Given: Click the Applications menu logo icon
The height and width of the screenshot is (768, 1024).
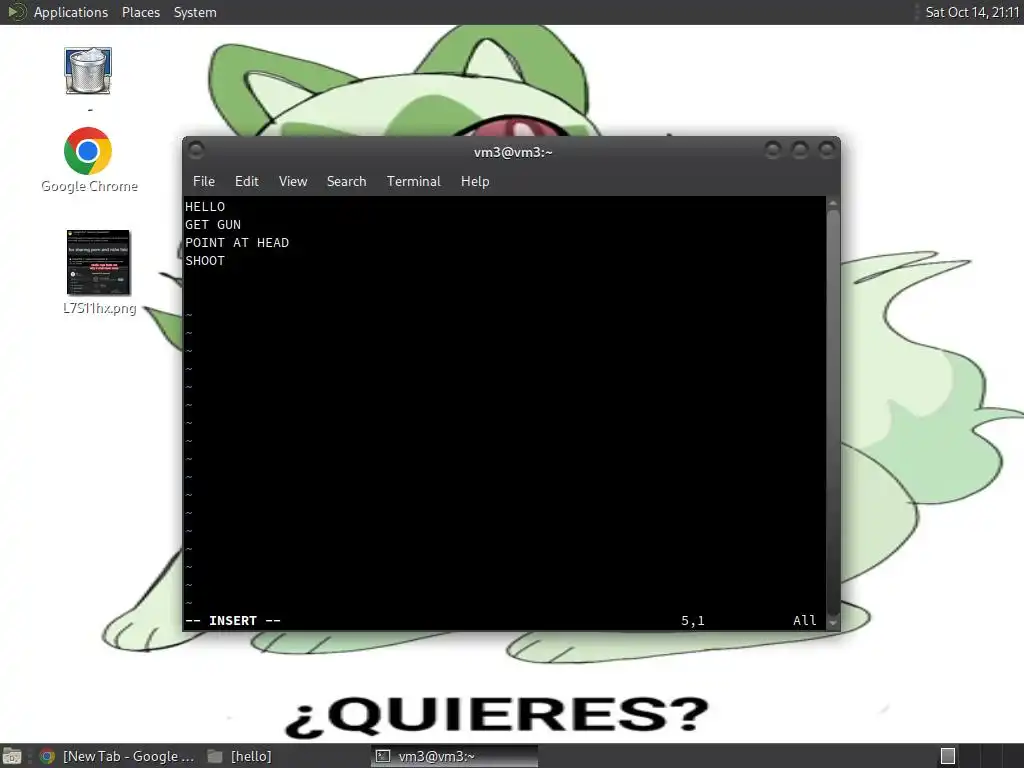Looking at the screenshot, I should tap(16, 12).
